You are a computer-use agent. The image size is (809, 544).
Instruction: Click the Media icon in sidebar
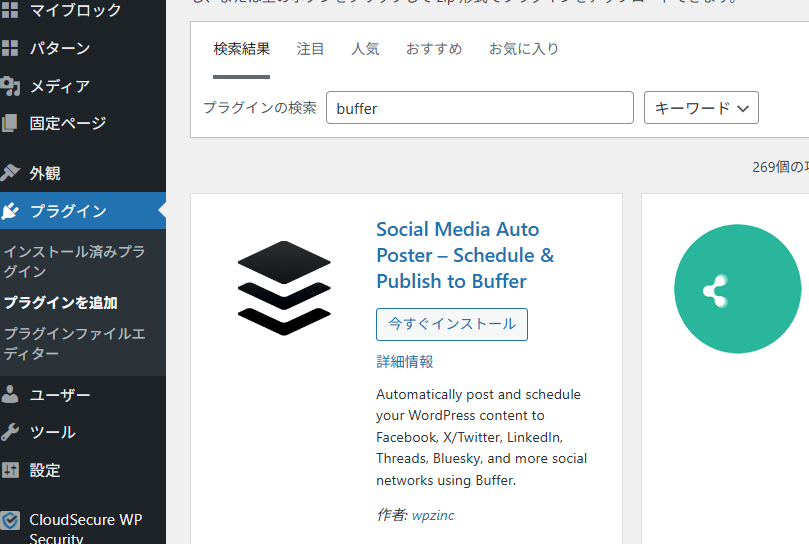pos(10,86)
